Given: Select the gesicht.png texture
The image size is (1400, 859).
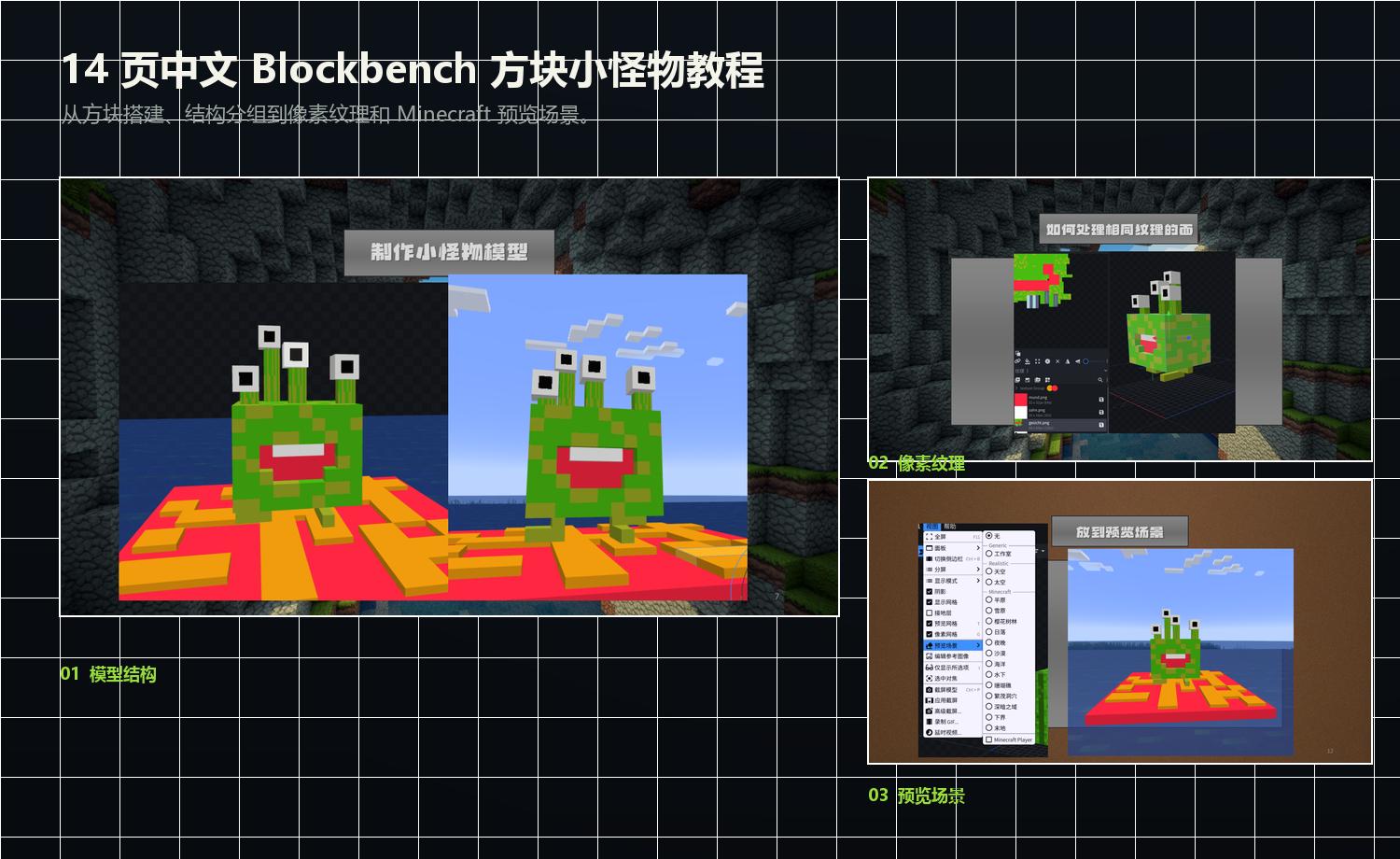Looking at the screenshot, I should 1060,426.
